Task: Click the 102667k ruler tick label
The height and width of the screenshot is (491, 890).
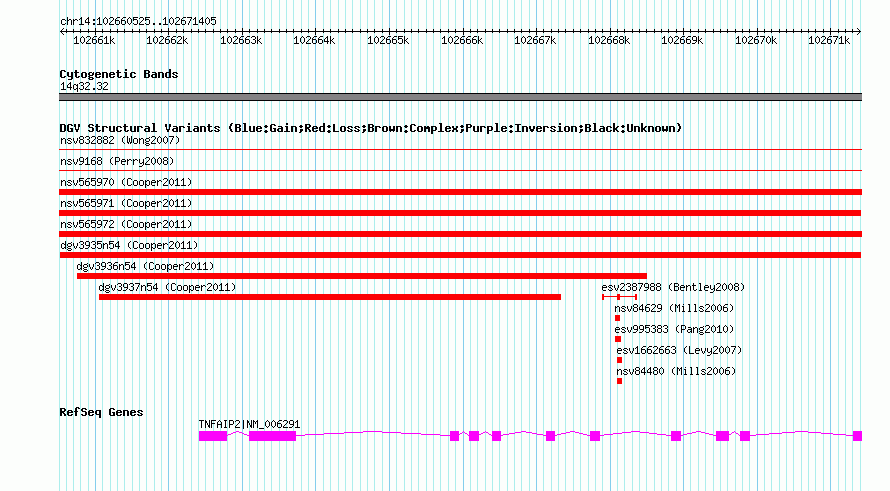Action: 535,40
